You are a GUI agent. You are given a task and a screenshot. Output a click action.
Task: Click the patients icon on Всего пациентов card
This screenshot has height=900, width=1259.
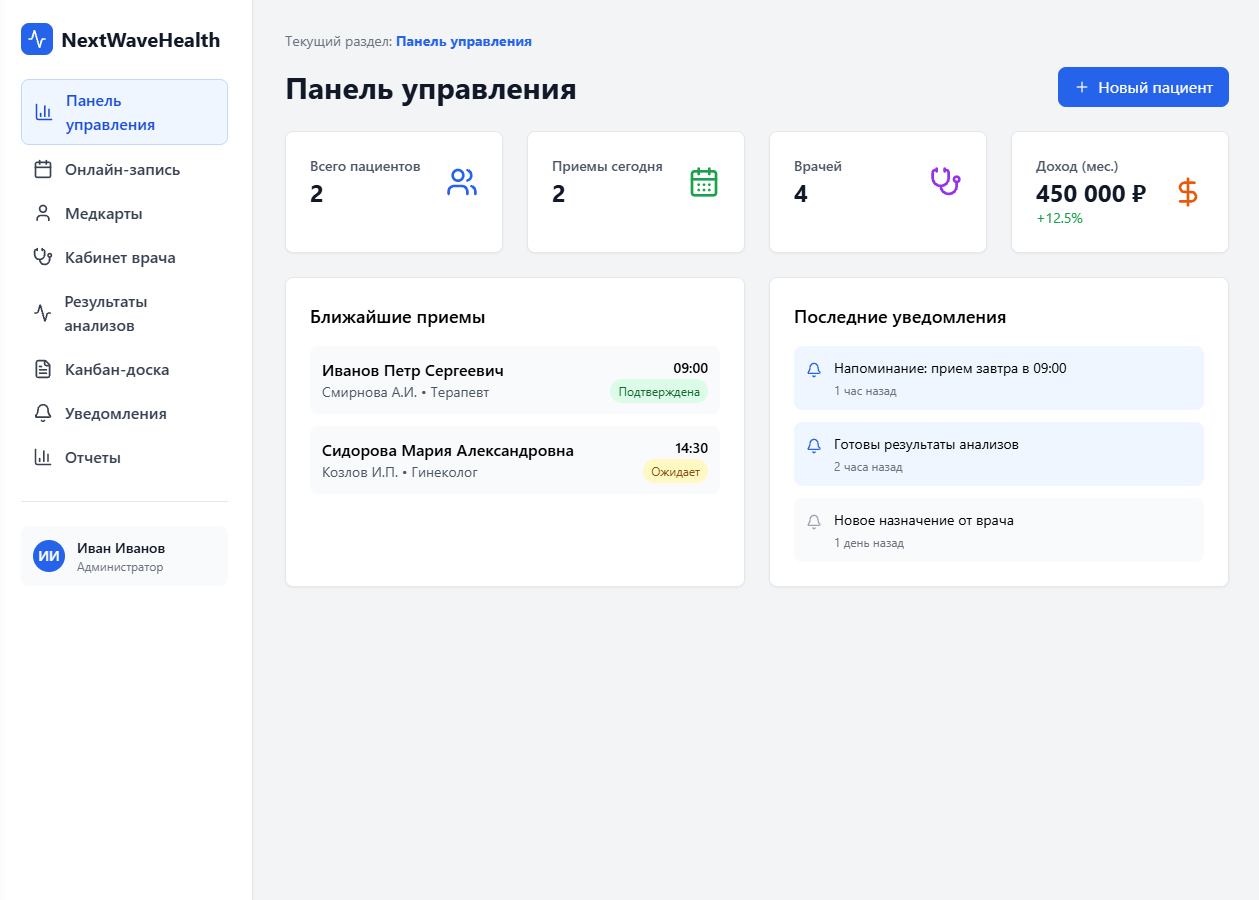click(x=461, y=181)
